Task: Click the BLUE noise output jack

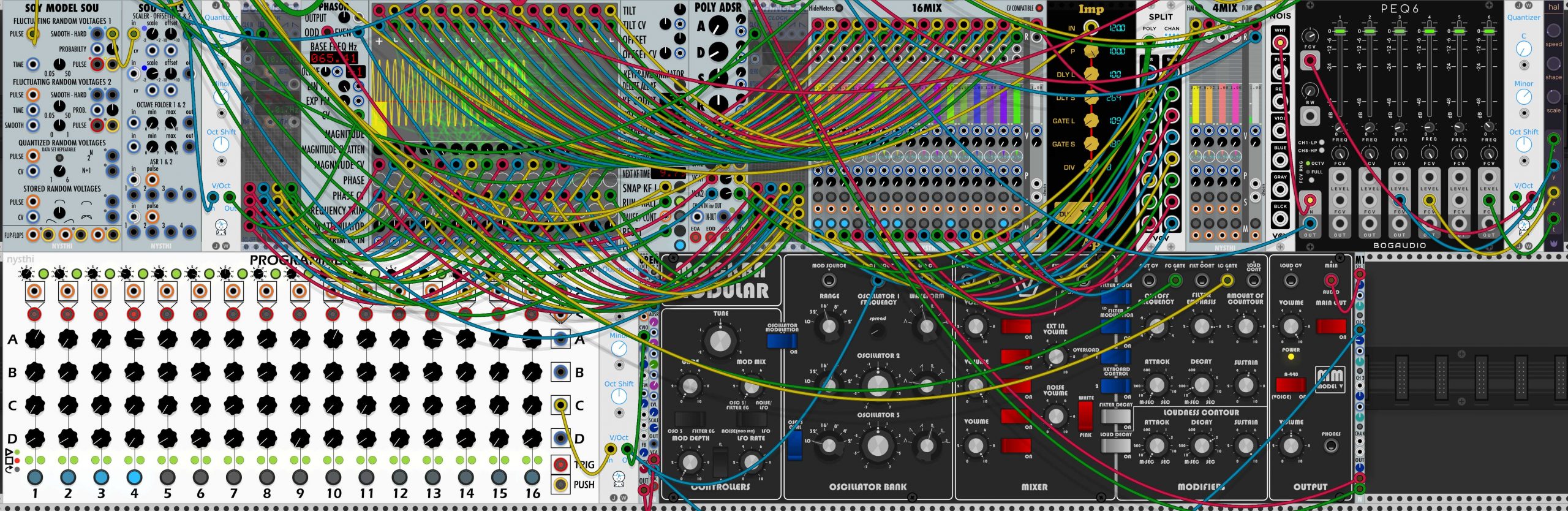Action: [x=1280, y=161]
